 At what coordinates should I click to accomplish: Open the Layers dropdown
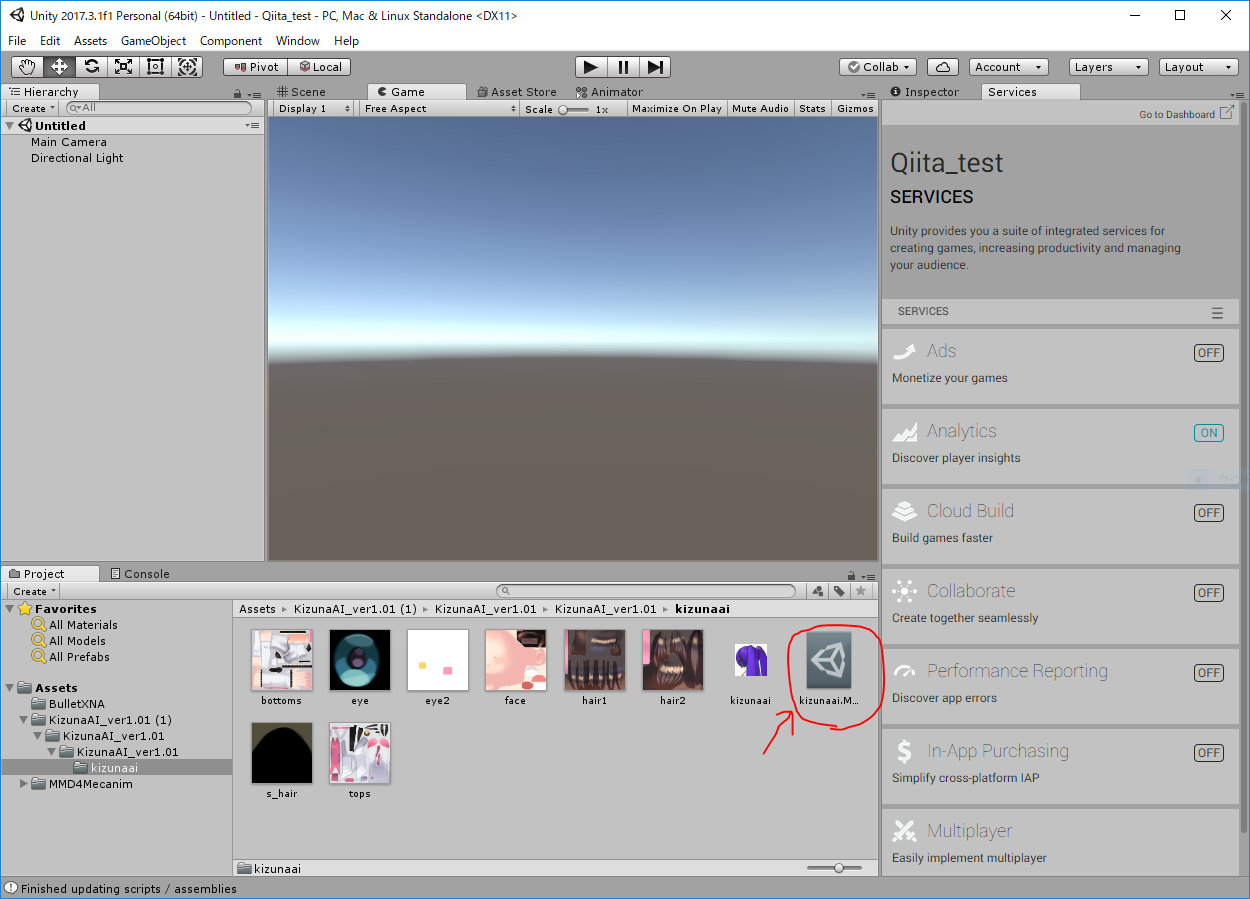1108,67
